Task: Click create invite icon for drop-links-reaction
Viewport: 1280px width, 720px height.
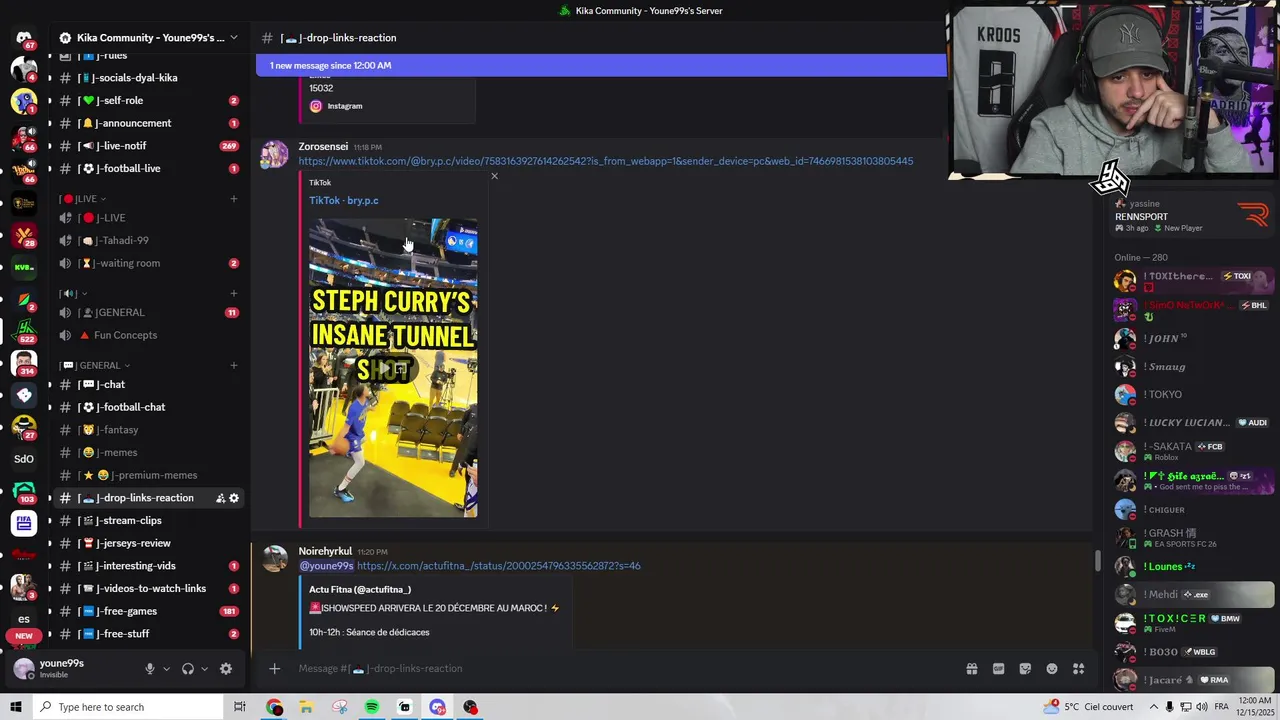Action: (x=220, y=498)
